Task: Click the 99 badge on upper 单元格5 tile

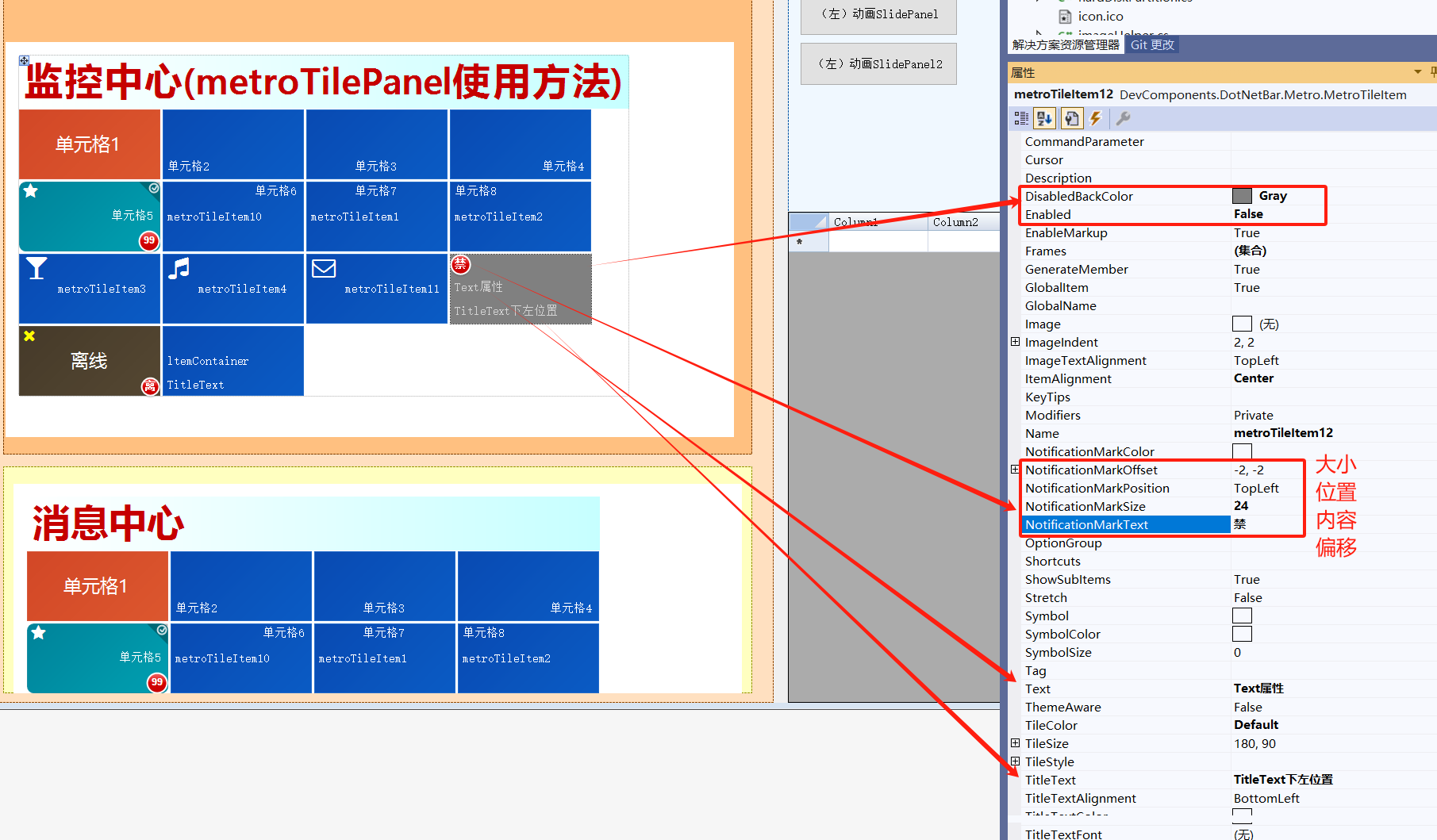Action: [148, 240]
